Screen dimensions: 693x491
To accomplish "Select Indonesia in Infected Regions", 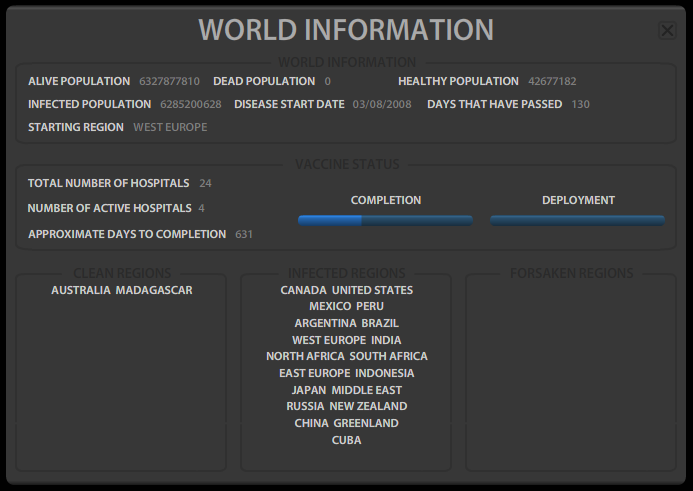I will tap(385, 373).
